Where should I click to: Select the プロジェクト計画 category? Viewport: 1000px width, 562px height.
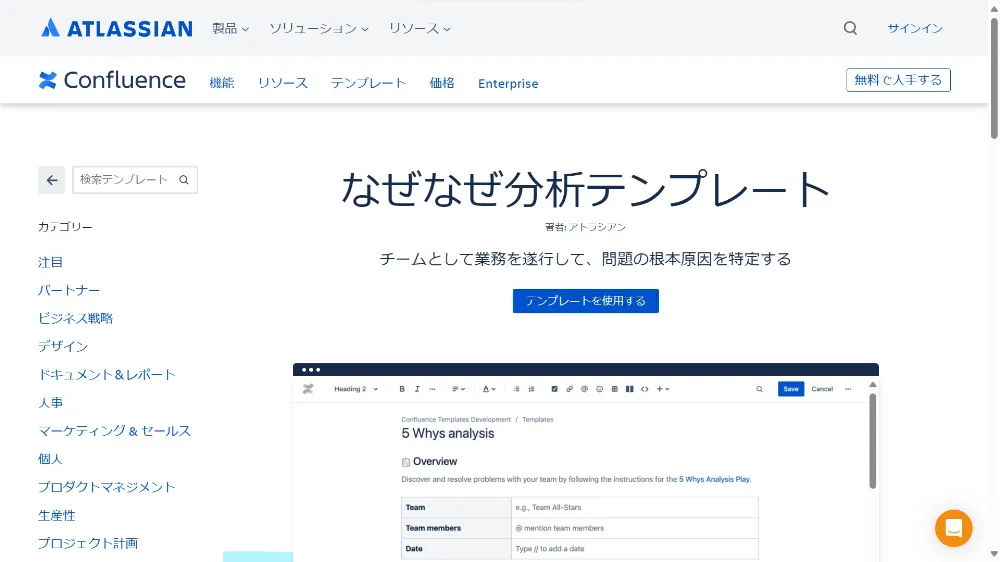88,543
